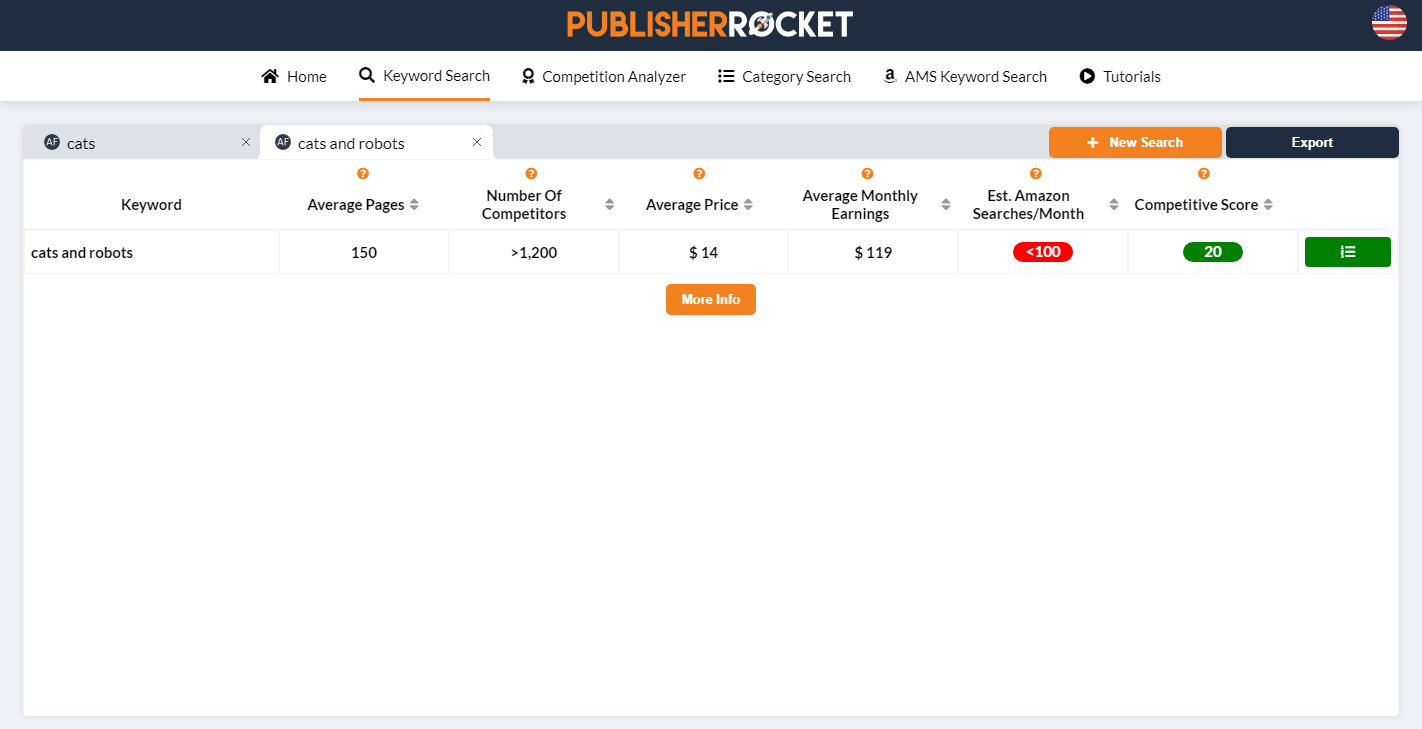Close the "cats" search tab
The image size is (1422, 729).
coord(246,142)
